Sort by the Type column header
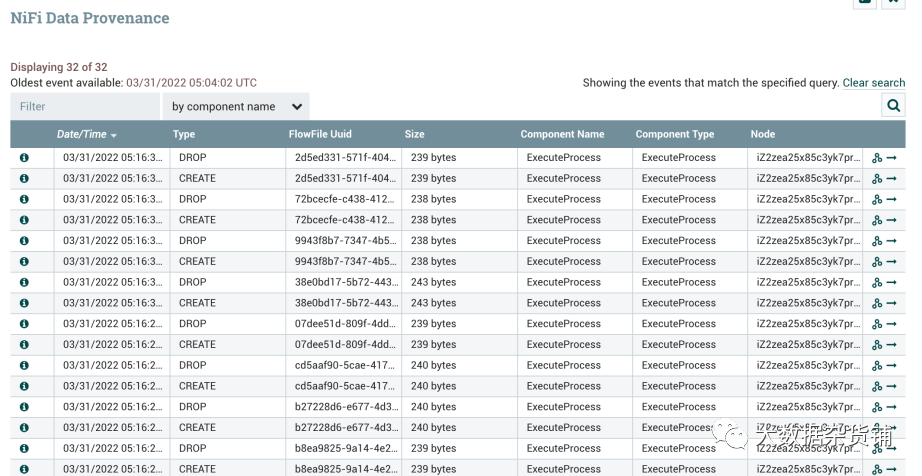Viewport: 922px width, 476px height. click(184, 134)
